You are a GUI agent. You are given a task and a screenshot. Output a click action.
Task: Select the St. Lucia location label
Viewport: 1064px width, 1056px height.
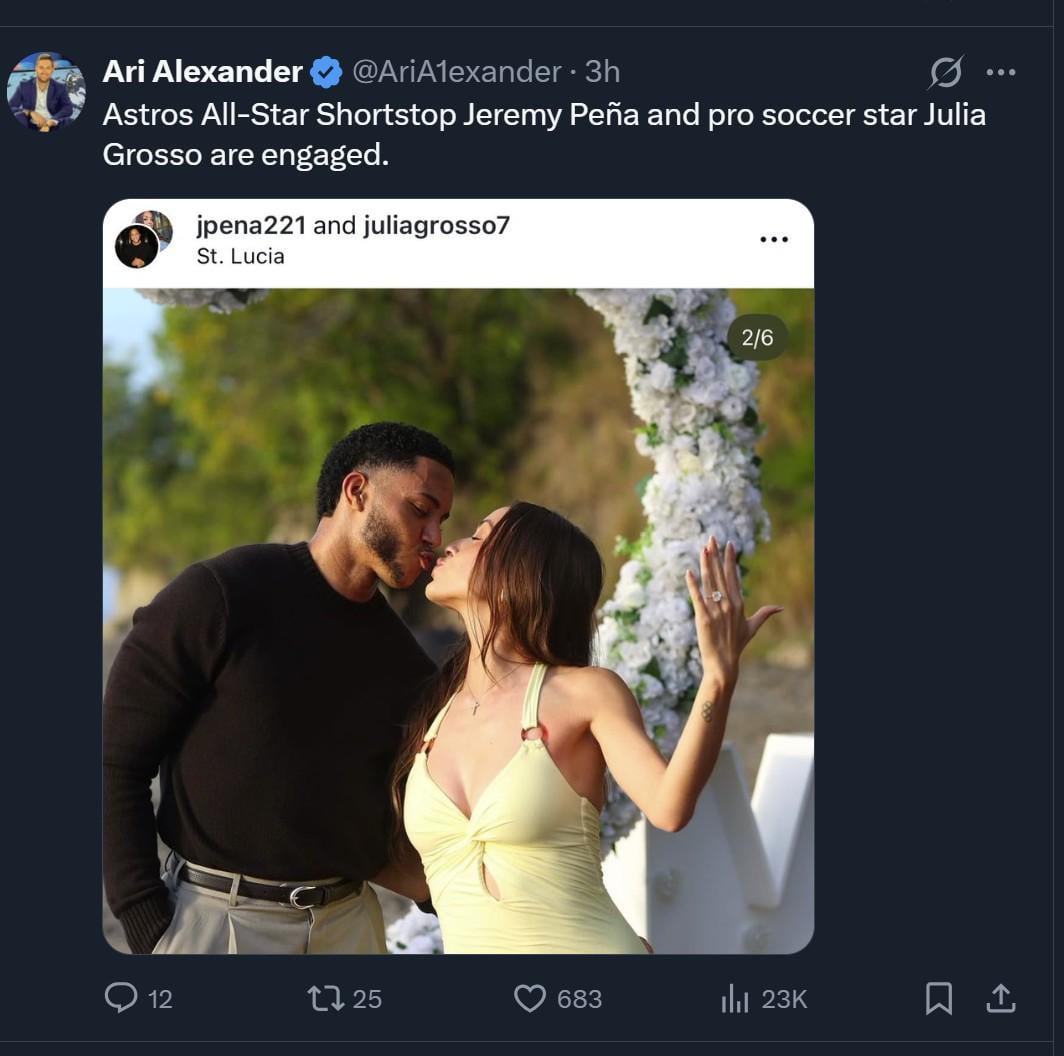(240, 256)
